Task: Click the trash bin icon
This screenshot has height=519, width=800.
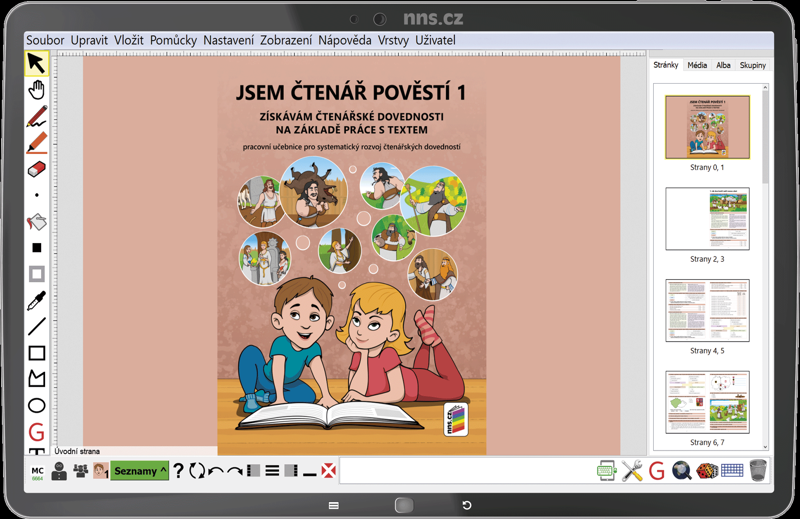Action: pos(759,470)
